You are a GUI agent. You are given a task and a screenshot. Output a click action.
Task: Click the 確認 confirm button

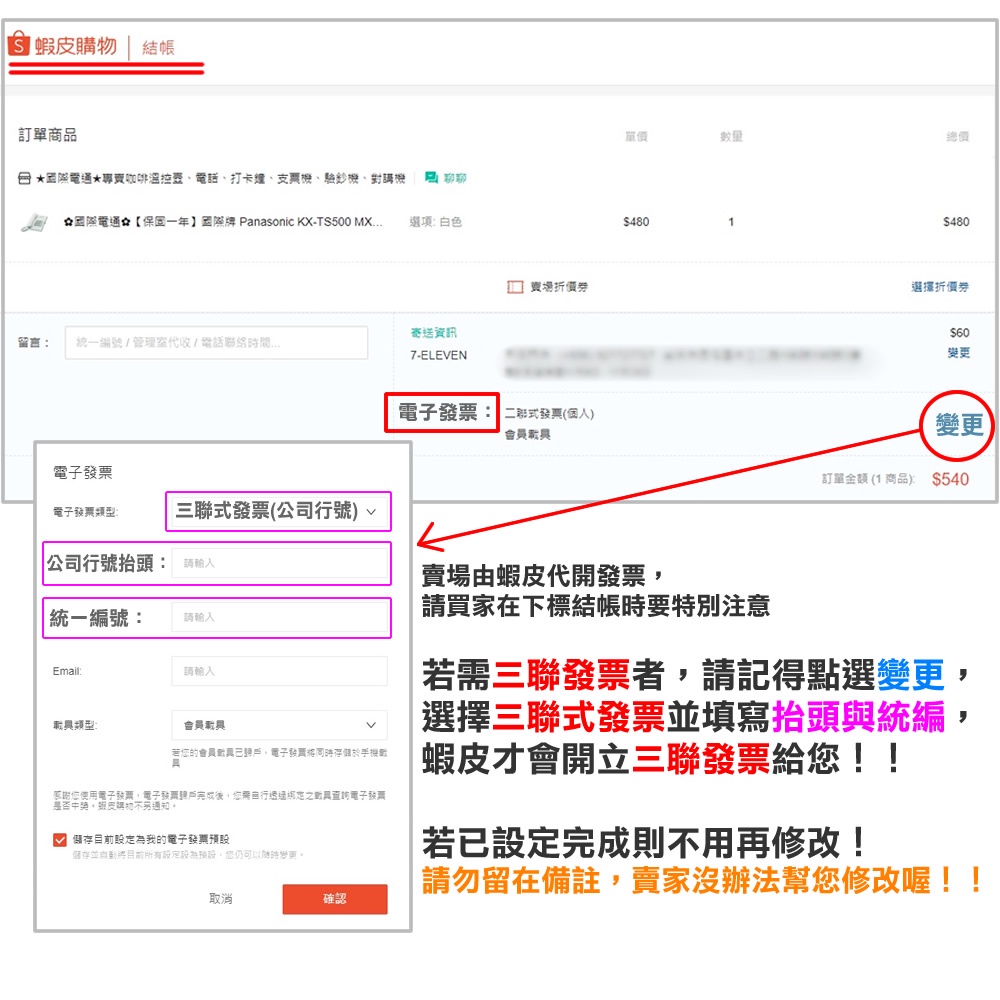[x=335, y=899]
